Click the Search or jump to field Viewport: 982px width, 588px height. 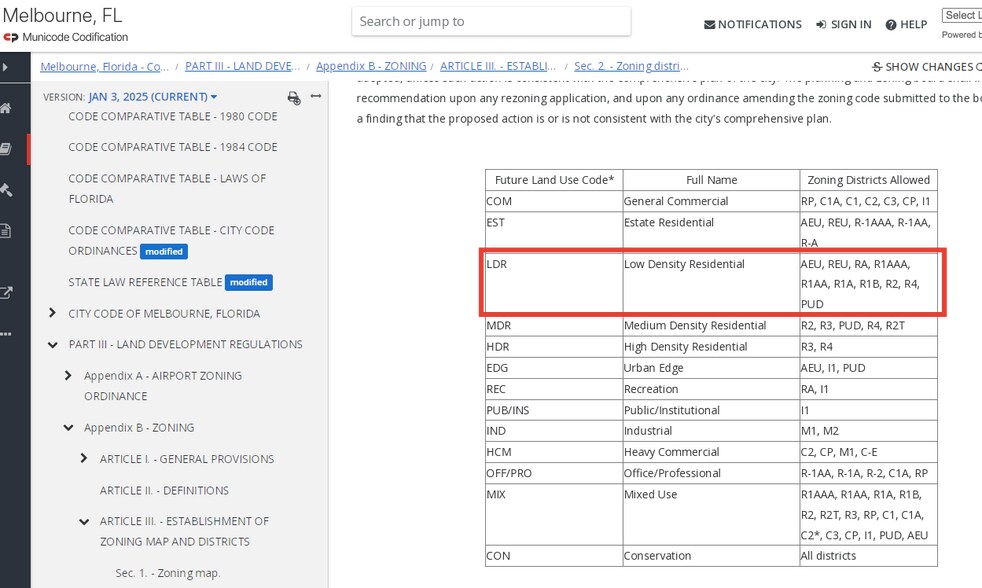pos(490,21)
